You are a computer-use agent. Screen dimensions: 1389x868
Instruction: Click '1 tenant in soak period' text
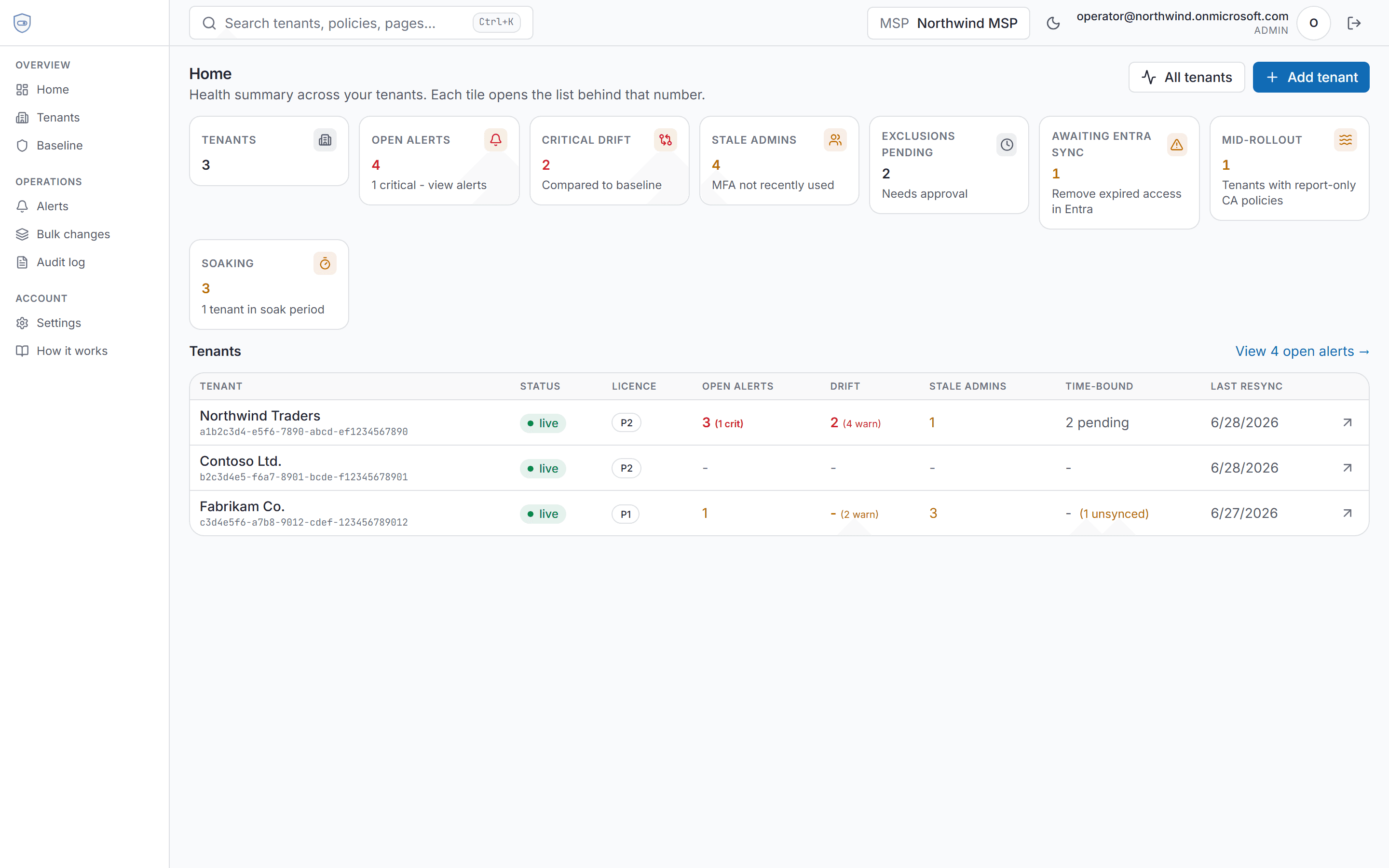pos(263,310)
